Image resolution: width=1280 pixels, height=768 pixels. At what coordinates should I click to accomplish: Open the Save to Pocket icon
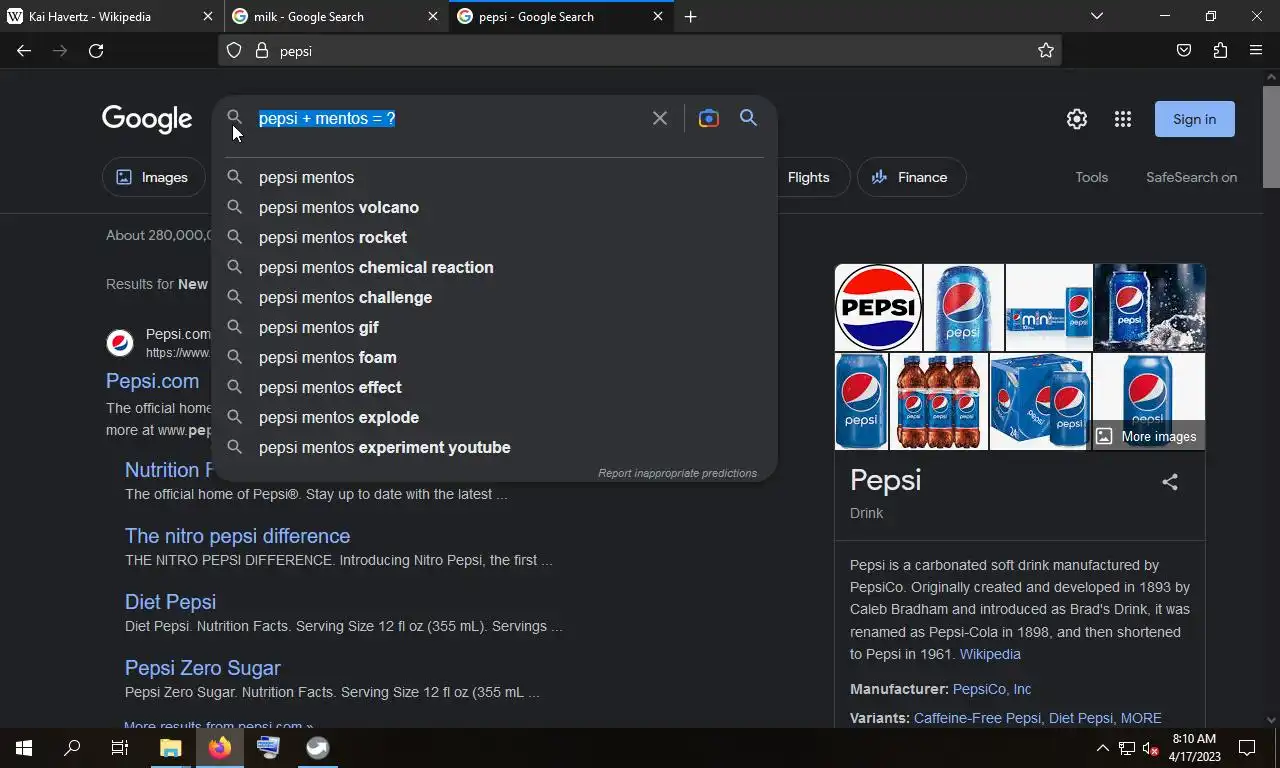[1184, 51]
